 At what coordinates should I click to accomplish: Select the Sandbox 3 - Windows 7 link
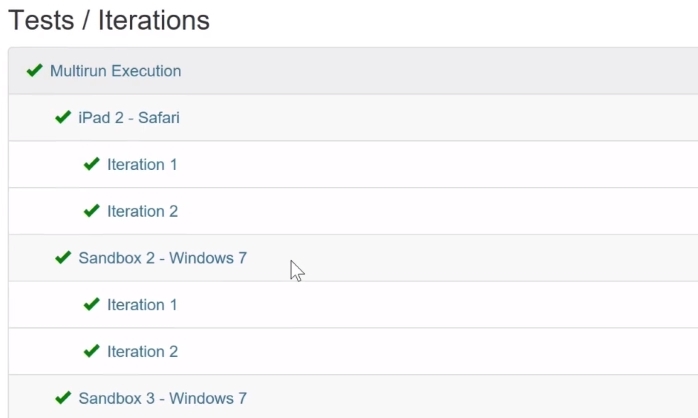click(x=162, y=398)
